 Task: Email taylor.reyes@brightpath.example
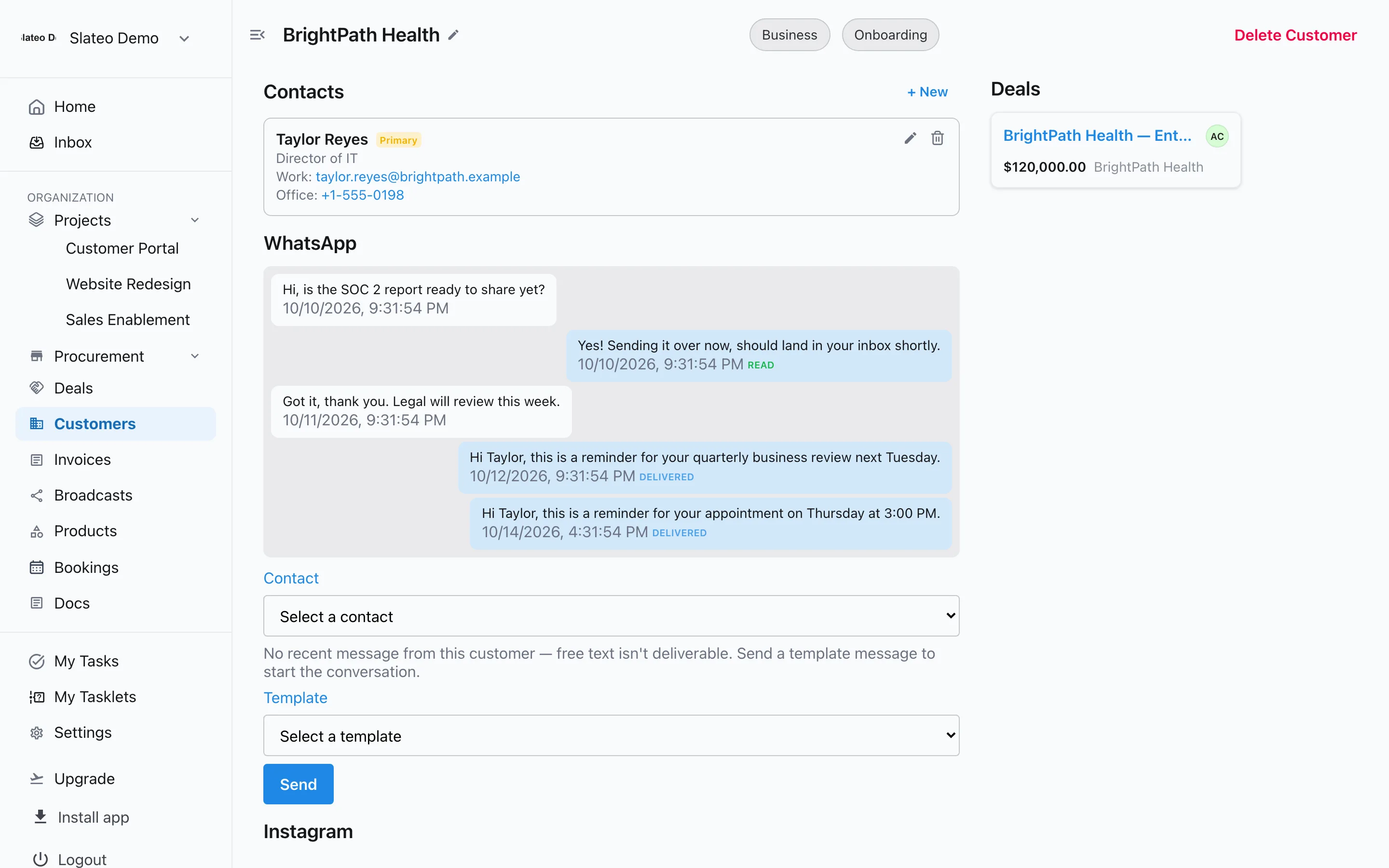tap(418, 177)
